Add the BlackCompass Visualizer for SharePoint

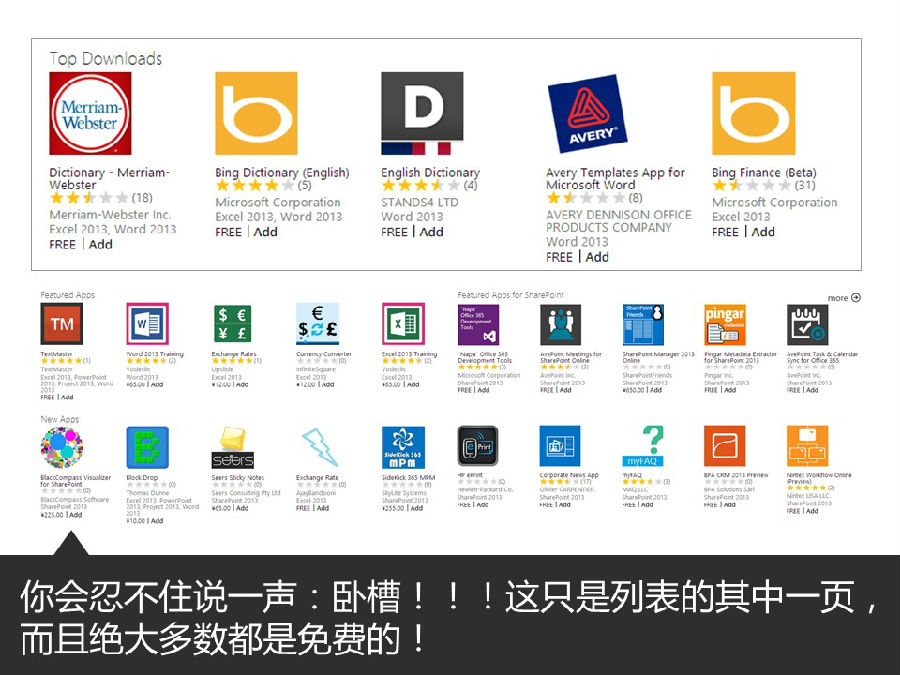click(x=76, y=515)
